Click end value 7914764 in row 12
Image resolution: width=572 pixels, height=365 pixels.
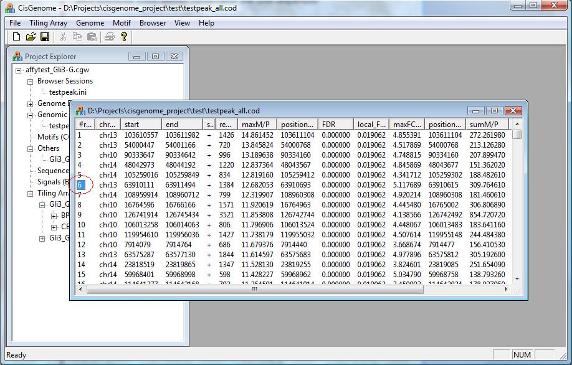178,244
